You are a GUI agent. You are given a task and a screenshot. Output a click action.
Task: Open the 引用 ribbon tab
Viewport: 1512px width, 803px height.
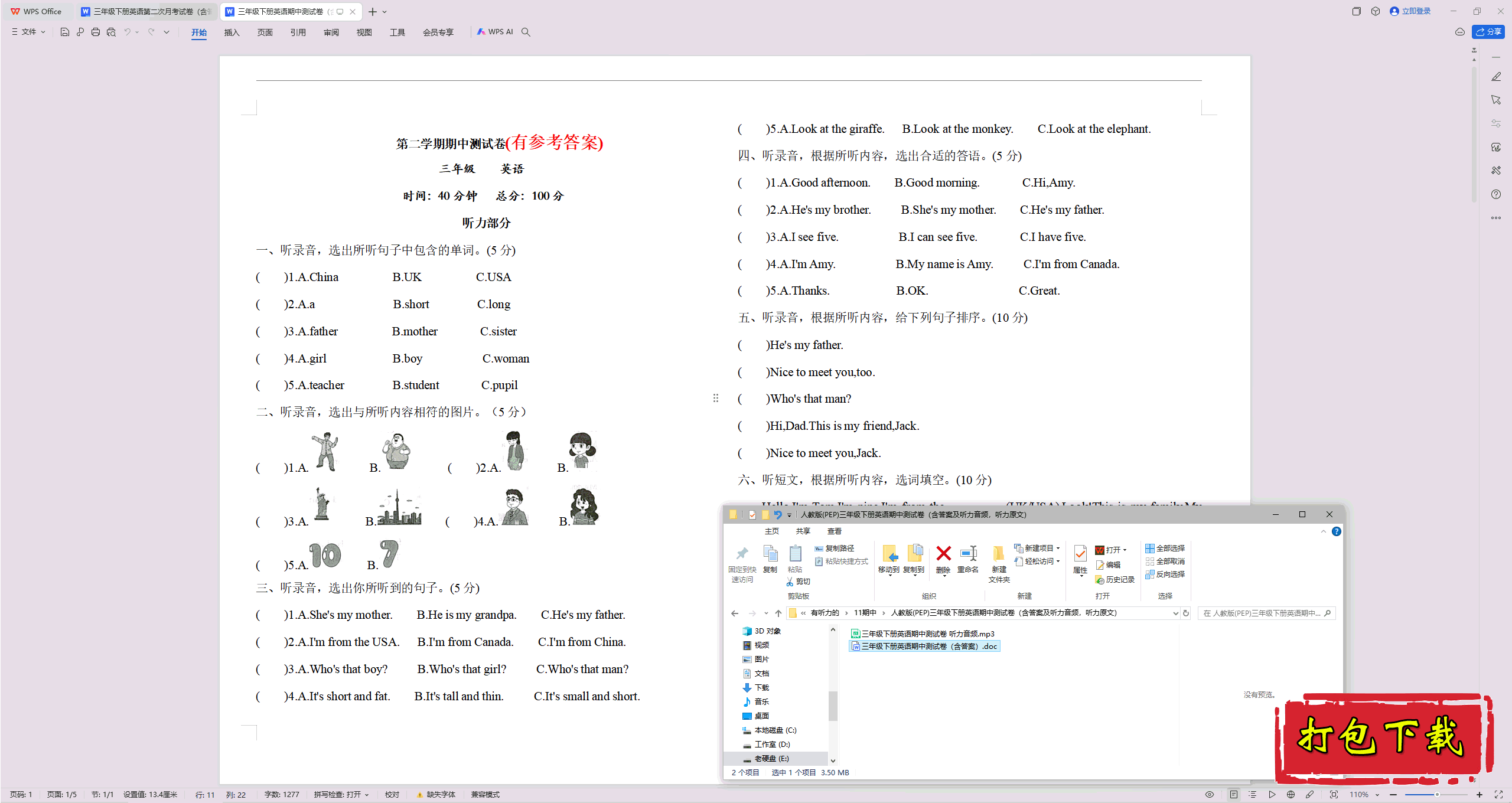[x=298, y=32]
